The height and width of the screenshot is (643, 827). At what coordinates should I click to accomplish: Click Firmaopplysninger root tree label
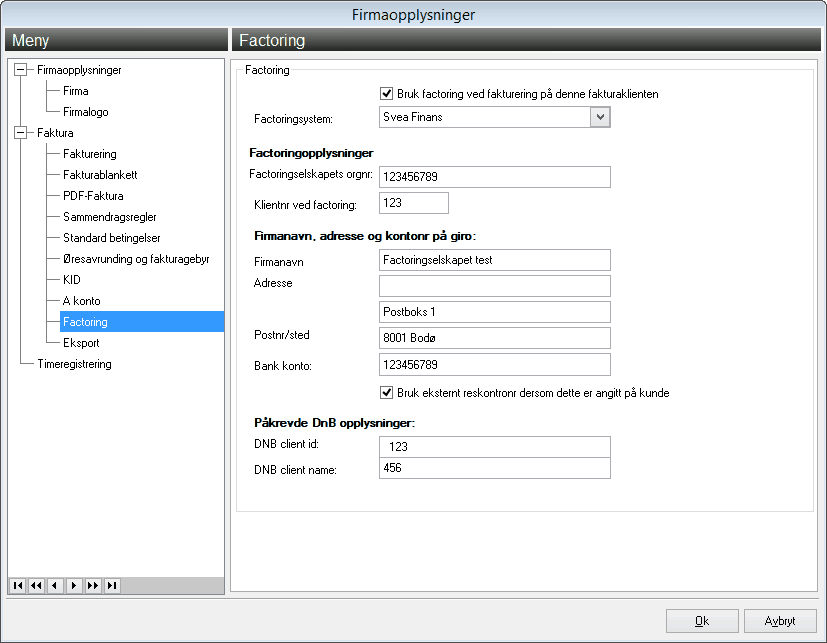point(79,70)
